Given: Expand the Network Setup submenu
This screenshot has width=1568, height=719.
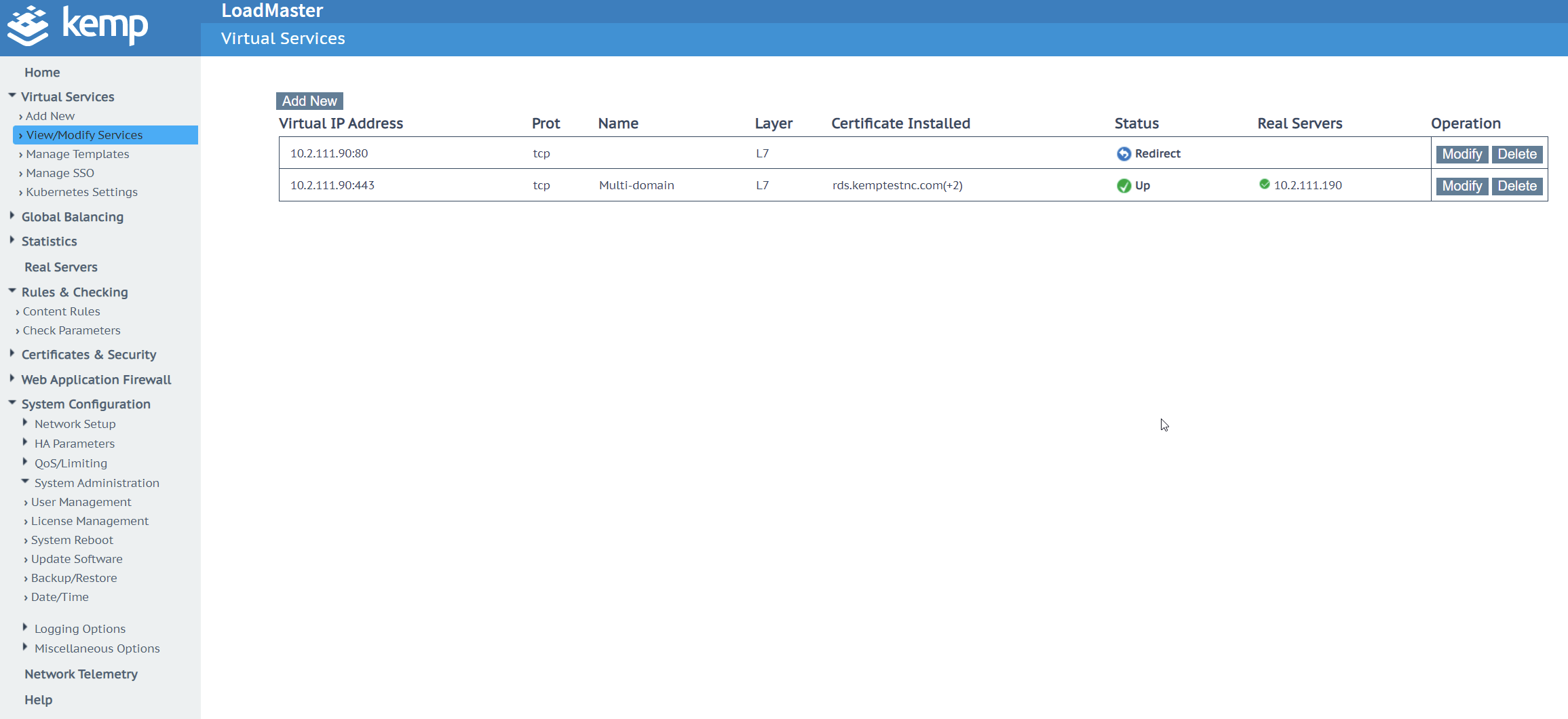Looking at the screenshot, I should [x=25, y=423].
